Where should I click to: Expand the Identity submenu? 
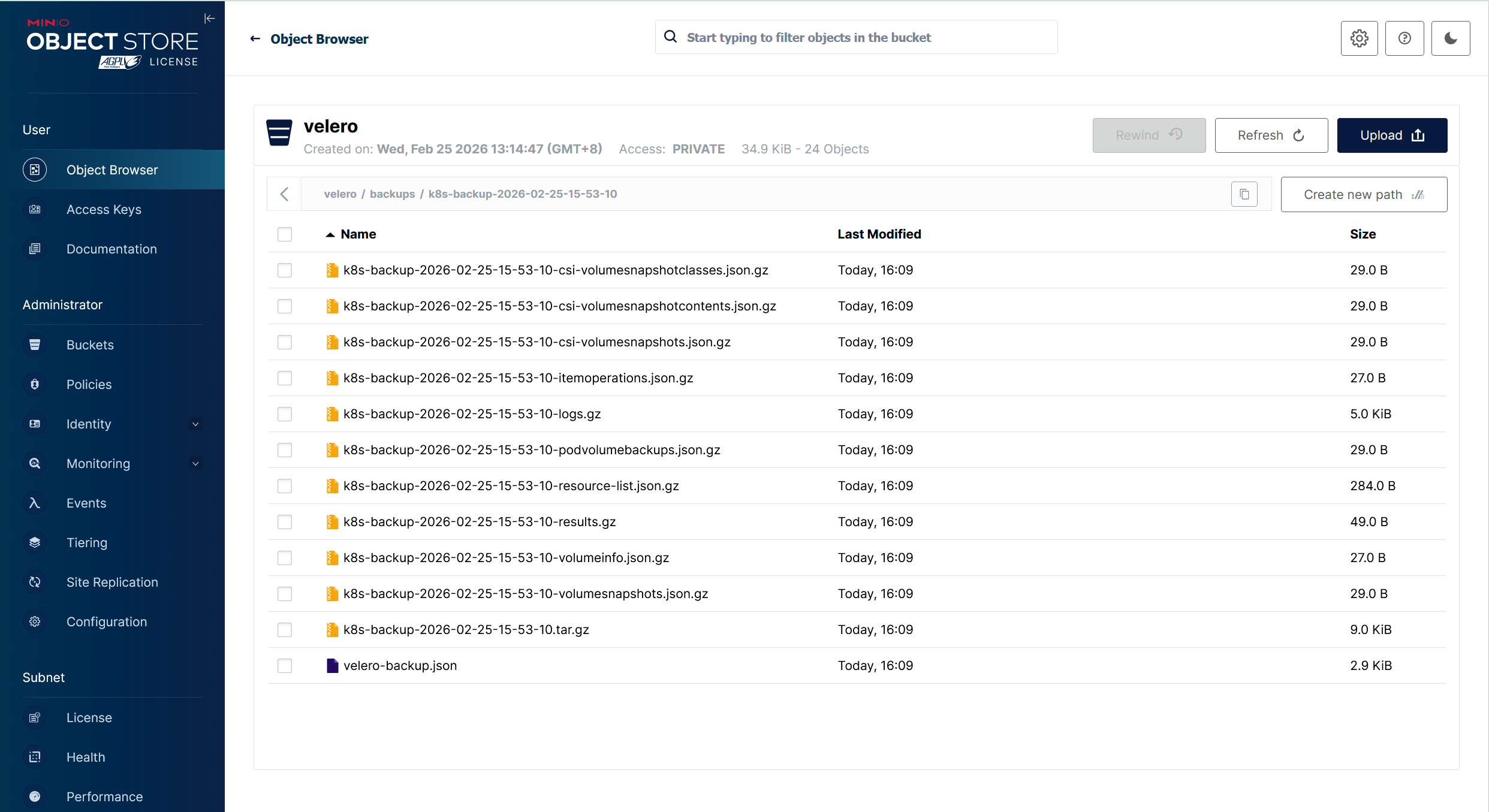[x=195, y=424]
